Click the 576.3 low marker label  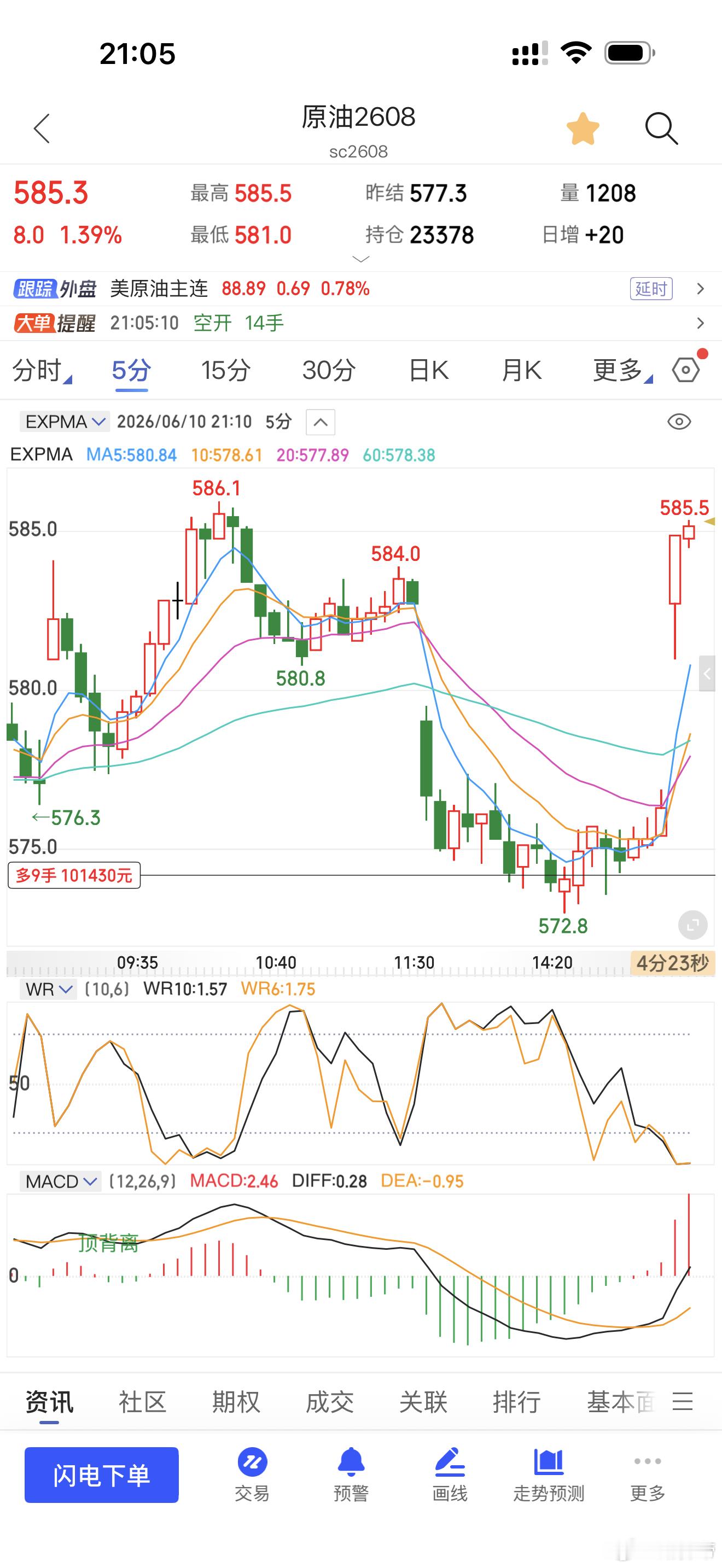(66, 817)
